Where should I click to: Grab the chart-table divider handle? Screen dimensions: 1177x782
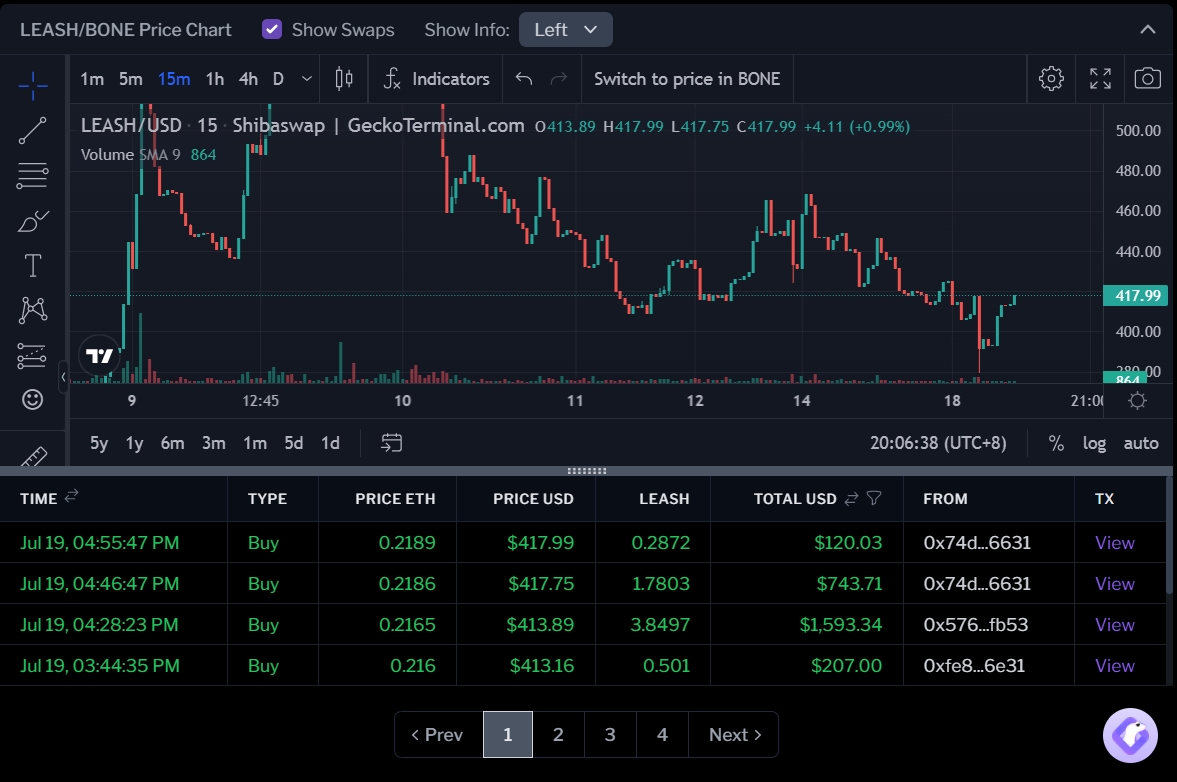coord(587,471)
